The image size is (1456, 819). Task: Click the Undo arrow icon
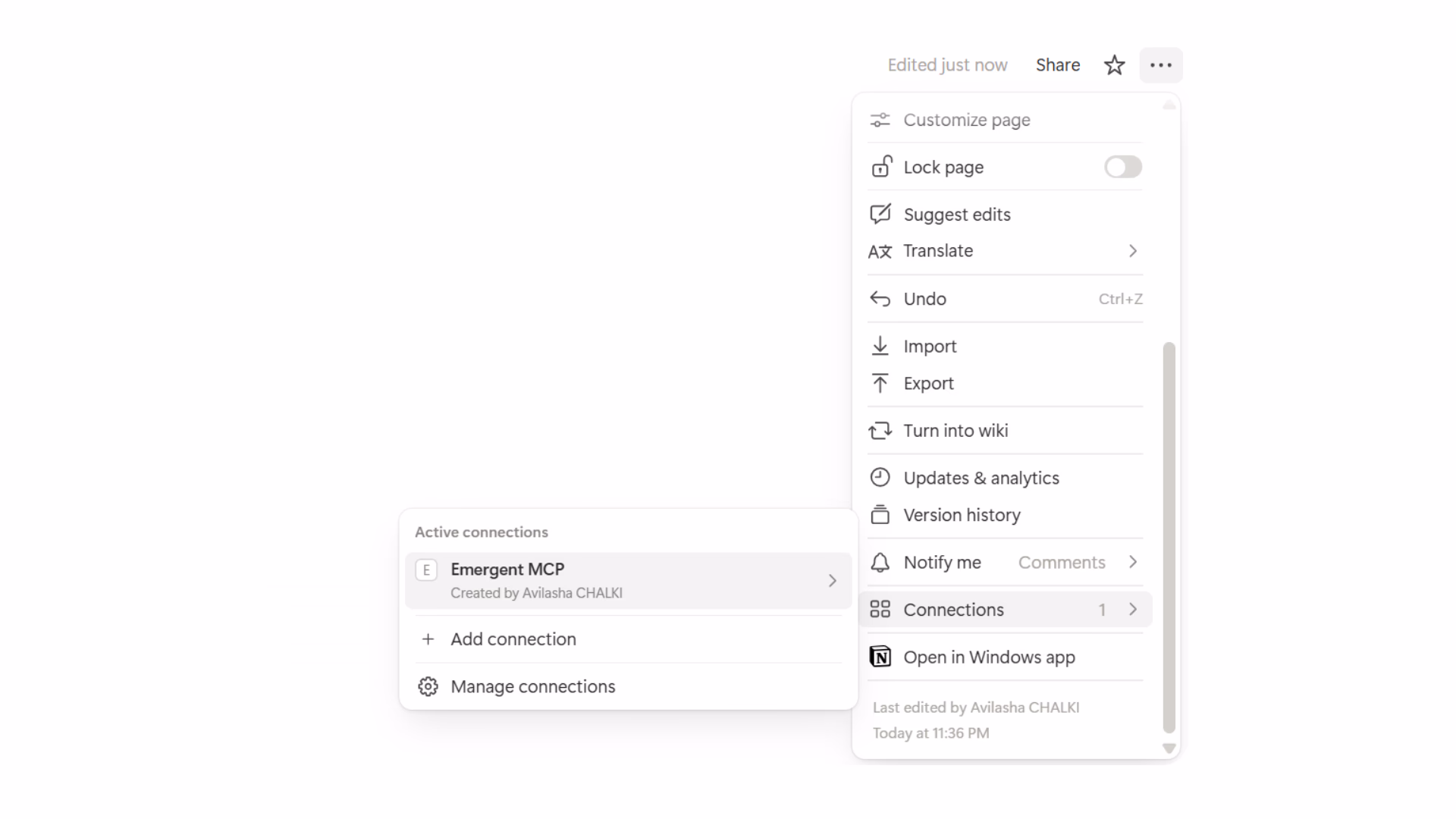tap(880, 299)
